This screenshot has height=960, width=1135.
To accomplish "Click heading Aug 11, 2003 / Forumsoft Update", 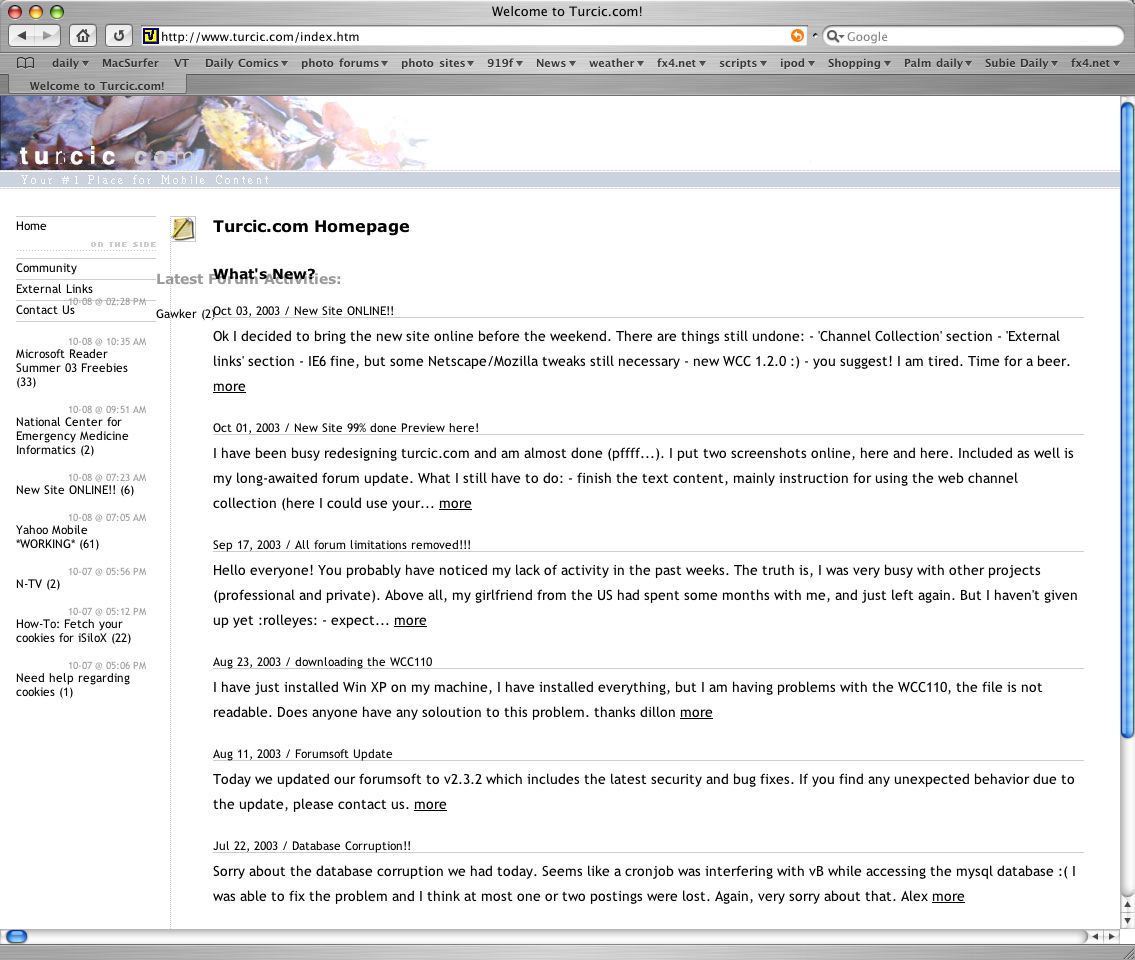I will [x=303, y=754].
